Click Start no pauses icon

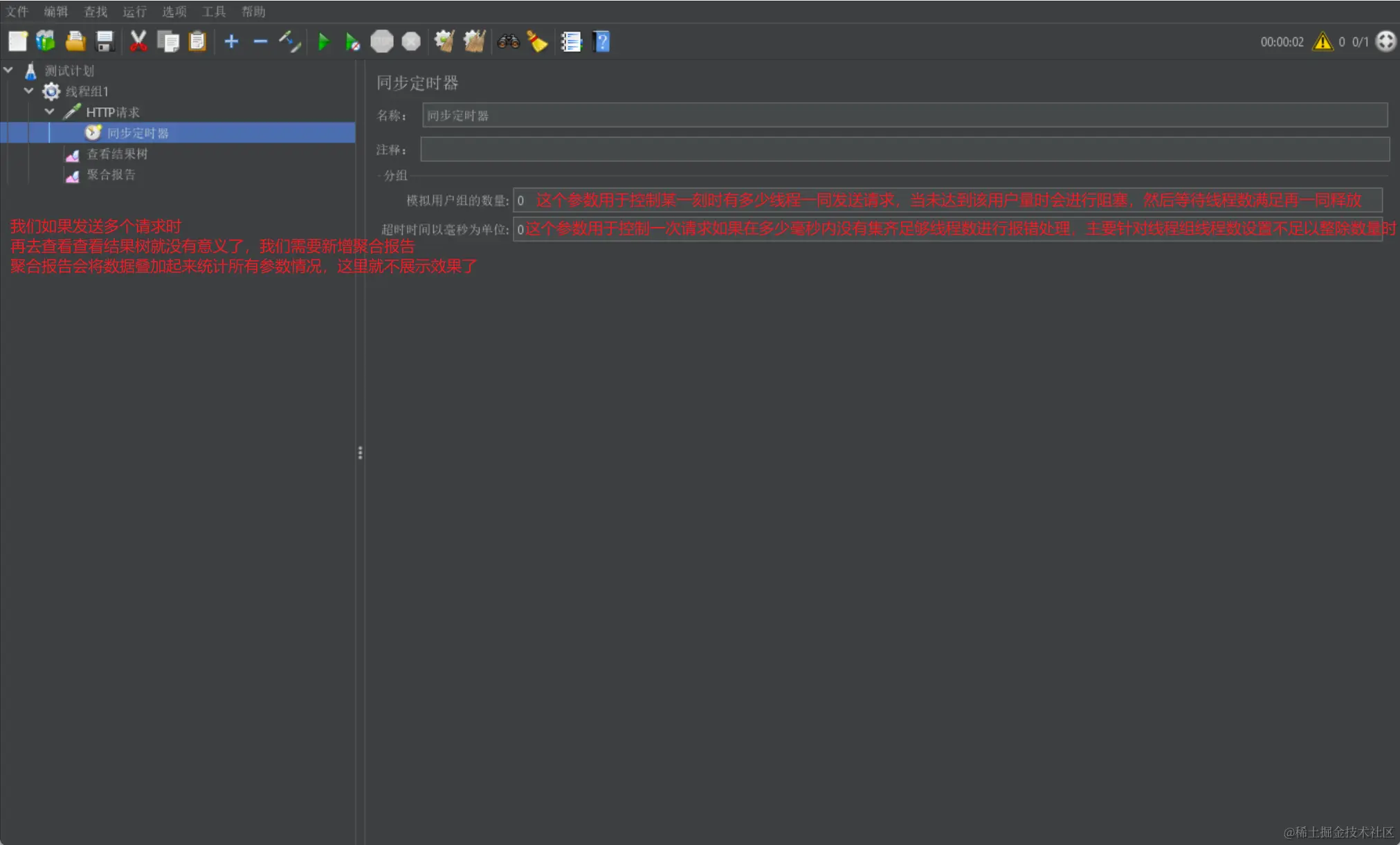pos(352,42)
